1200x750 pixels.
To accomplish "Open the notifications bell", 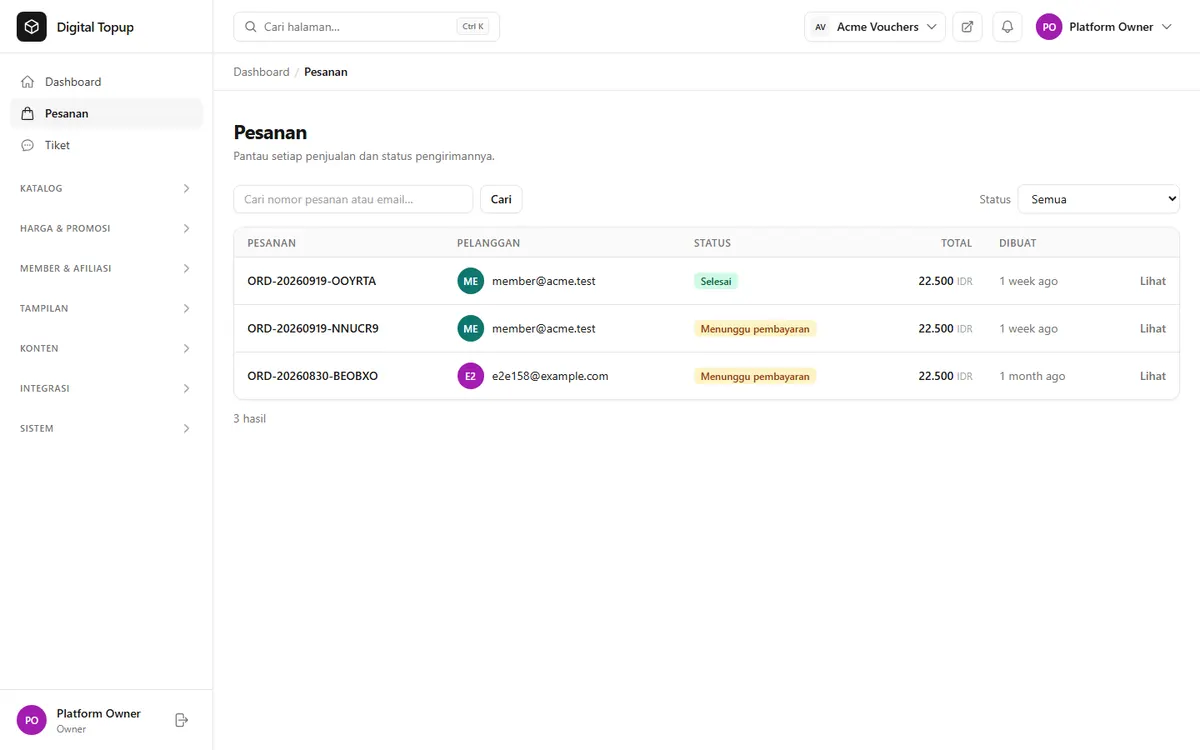I will click(1007, 27).
